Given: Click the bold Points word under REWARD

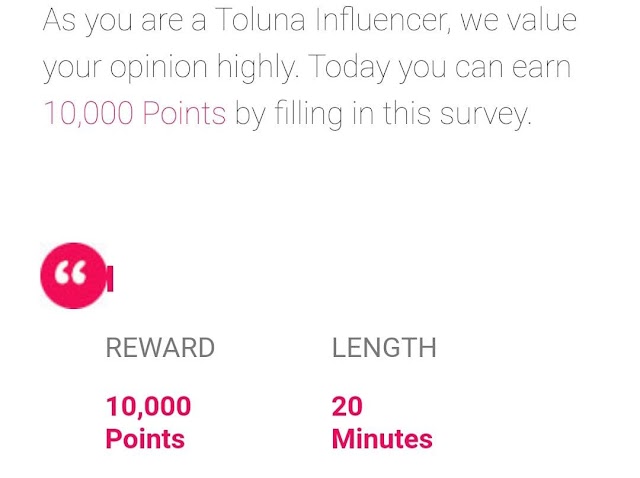Looking at the screenshot, I should [x=145, y=439].
